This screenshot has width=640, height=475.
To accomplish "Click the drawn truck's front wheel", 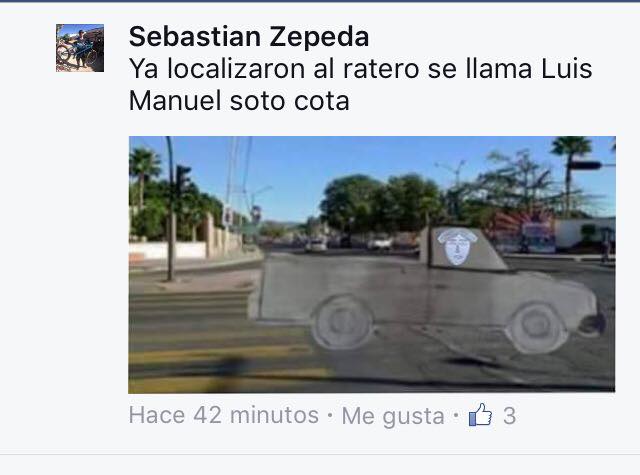I will [x=536, y=328].
